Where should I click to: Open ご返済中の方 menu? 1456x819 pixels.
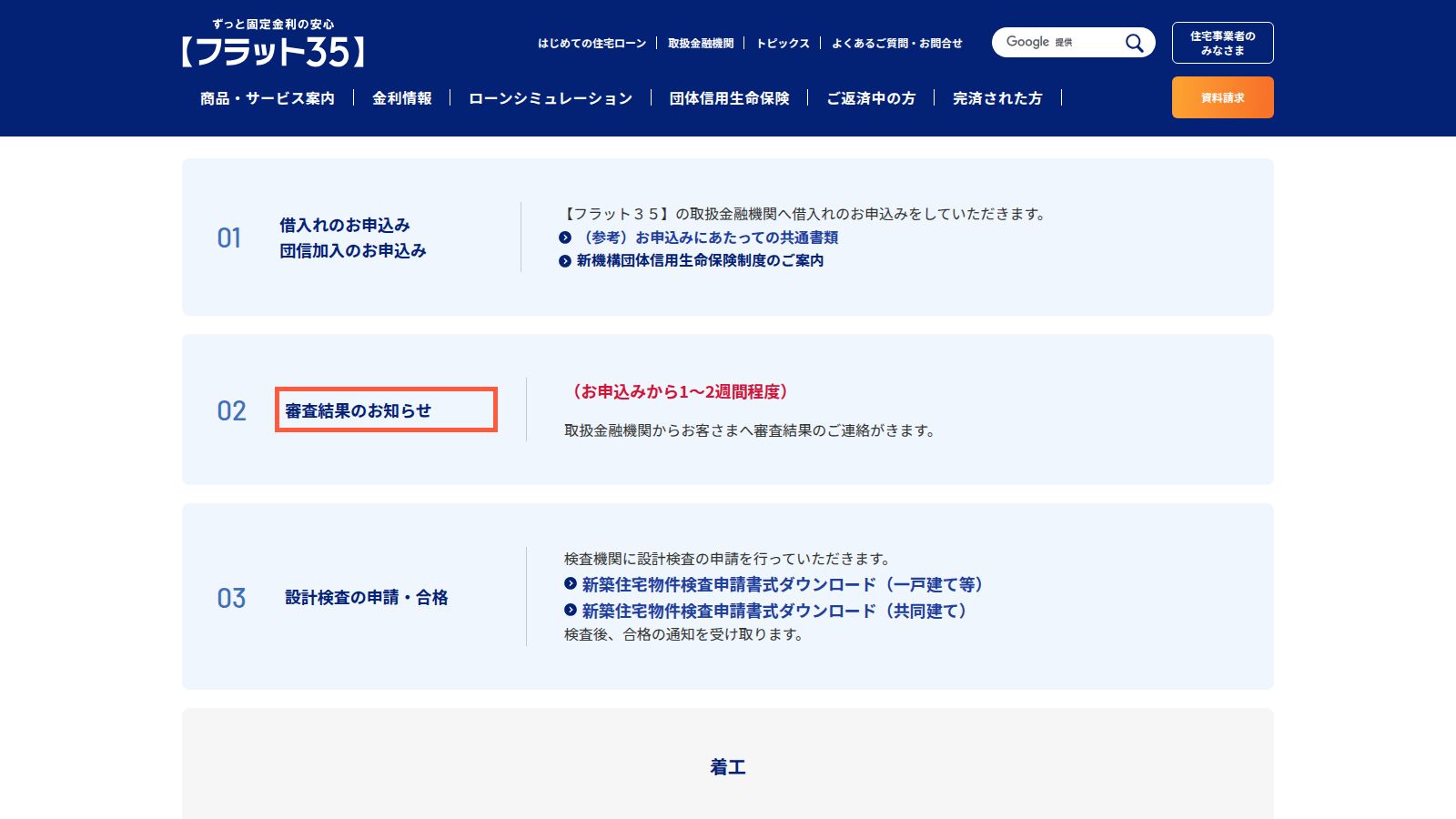point(871,98)
